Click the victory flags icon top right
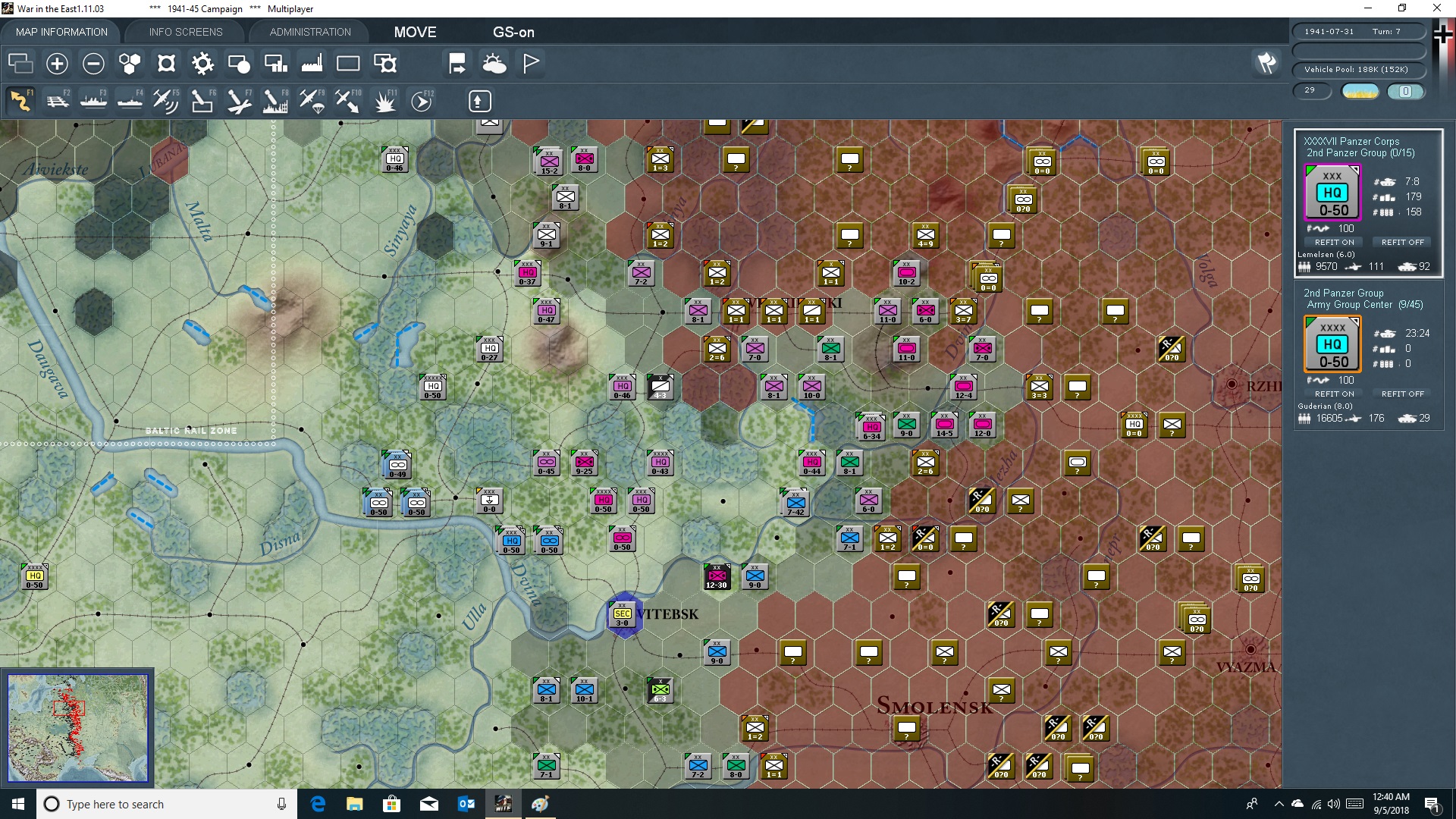The height and width of the screenshot is (819, 1456). coord(1266,63)
